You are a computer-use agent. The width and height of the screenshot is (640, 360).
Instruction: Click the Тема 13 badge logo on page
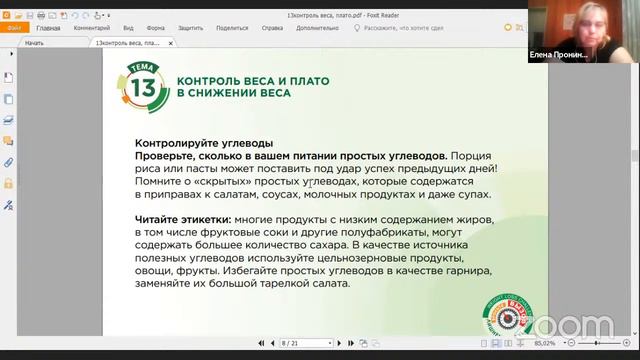pyautogui.click(x=143, y=87)
